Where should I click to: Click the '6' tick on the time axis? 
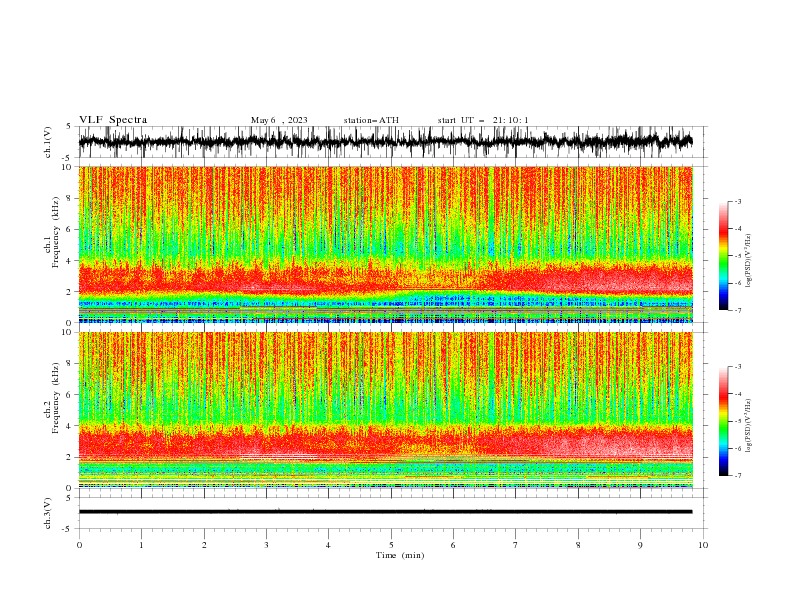tap(454, 545)
